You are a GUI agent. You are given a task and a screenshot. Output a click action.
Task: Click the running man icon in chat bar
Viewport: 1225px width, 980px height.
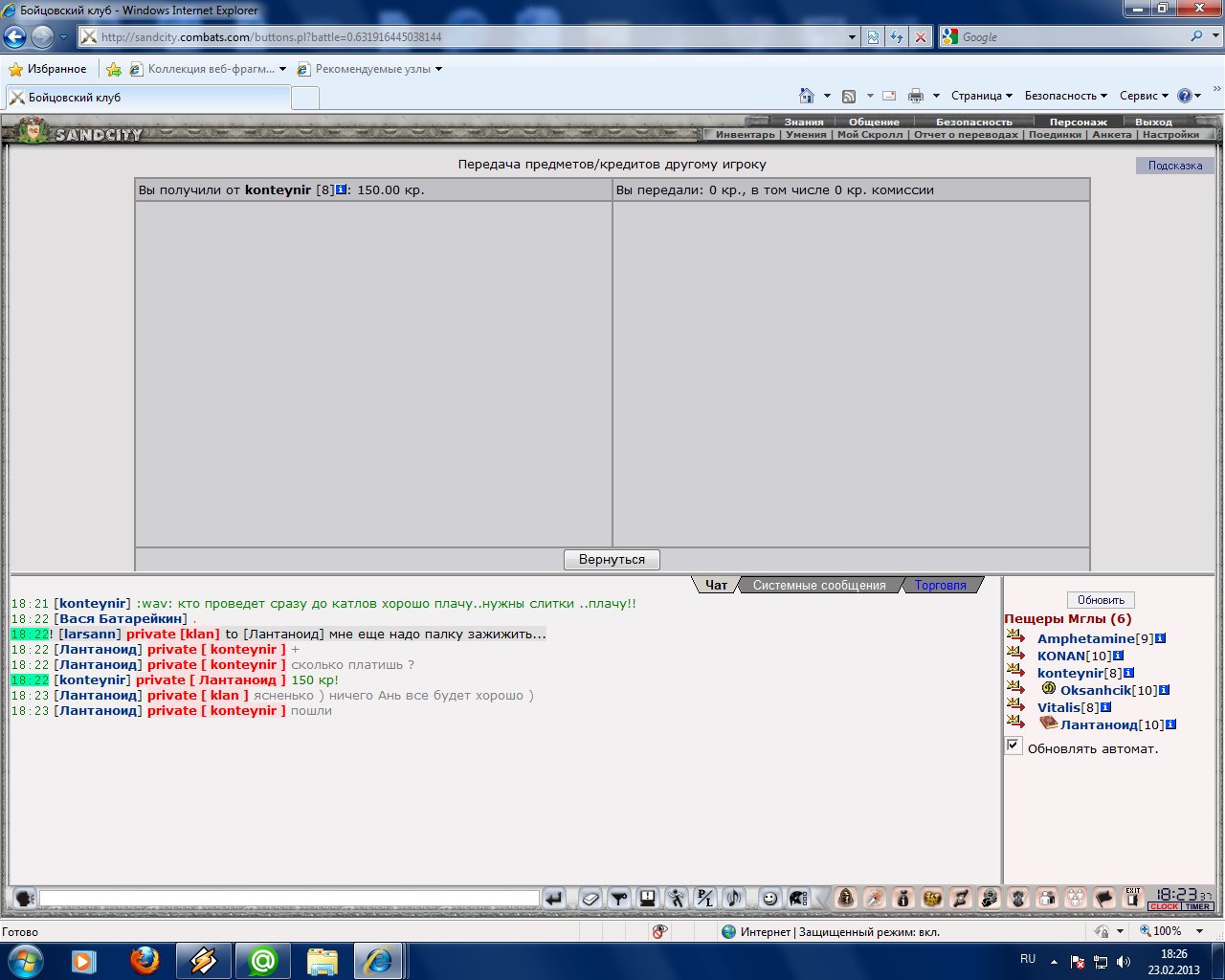tap(677, 898)
